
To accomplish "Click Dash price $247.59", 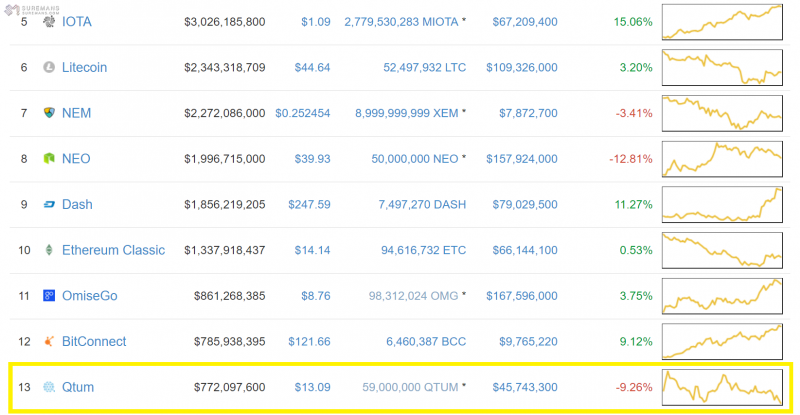I will pos(309,204).
